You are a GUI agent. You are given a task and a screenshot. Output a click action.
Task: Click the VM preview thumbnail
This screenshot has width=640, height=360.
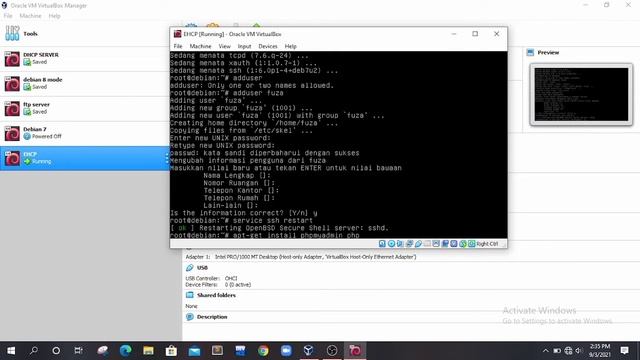pyautogui.click(x=581, y=94)
